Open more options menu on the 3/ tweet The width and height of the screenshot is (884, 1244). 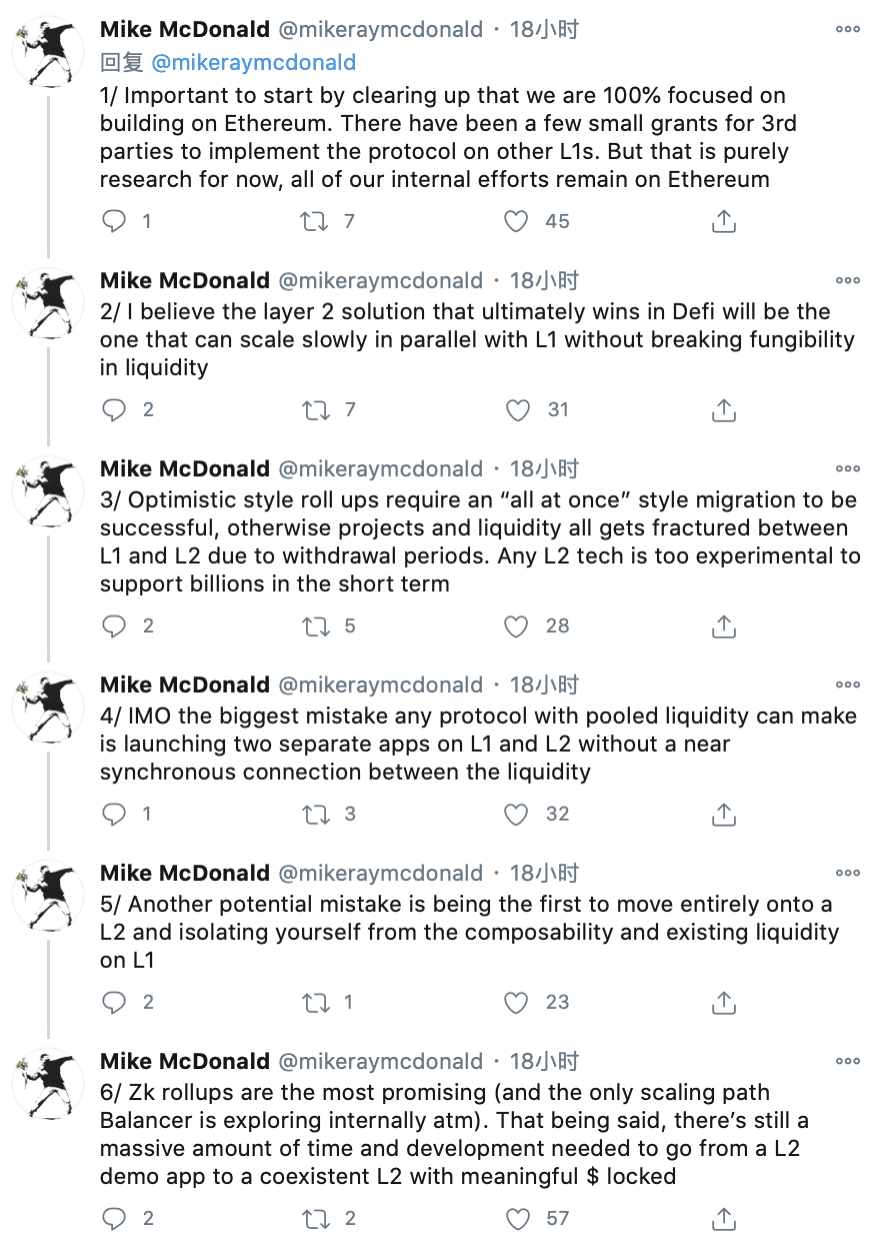pos(847,469)
